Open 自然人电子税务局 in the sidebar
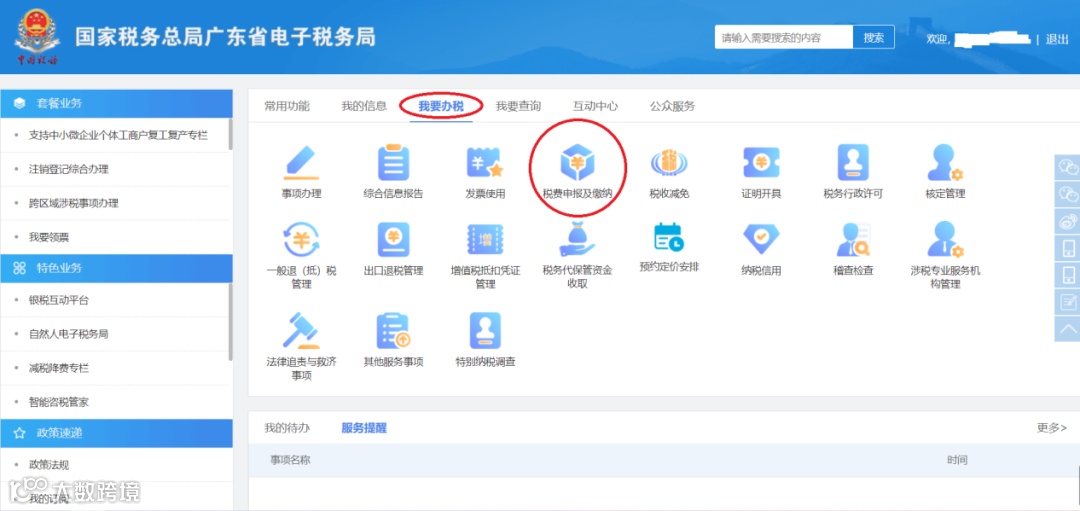1080x511 pixels. click(68, 334)
